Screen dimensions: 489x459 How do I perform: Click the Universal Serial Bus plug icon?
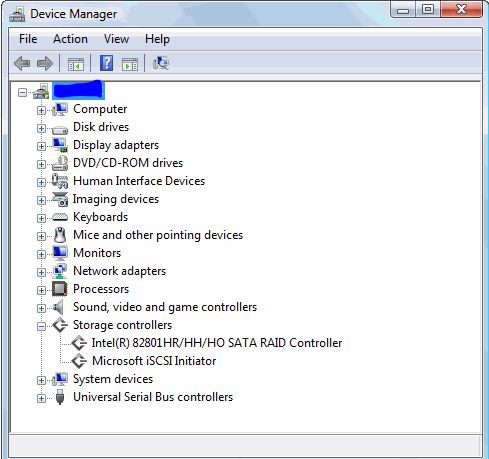(60, 397)
